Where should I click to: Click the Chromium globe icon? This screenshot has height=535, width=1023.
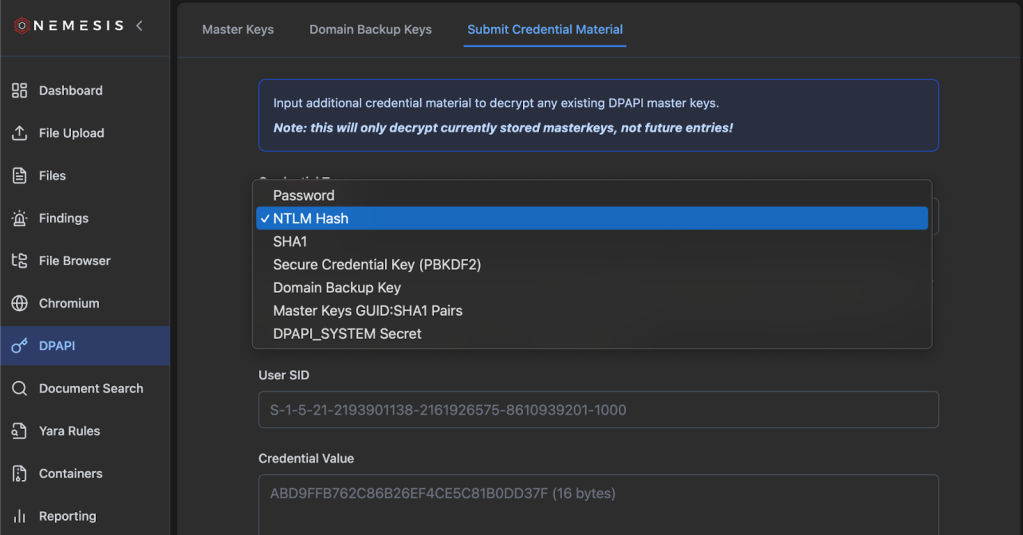point(19,303)
